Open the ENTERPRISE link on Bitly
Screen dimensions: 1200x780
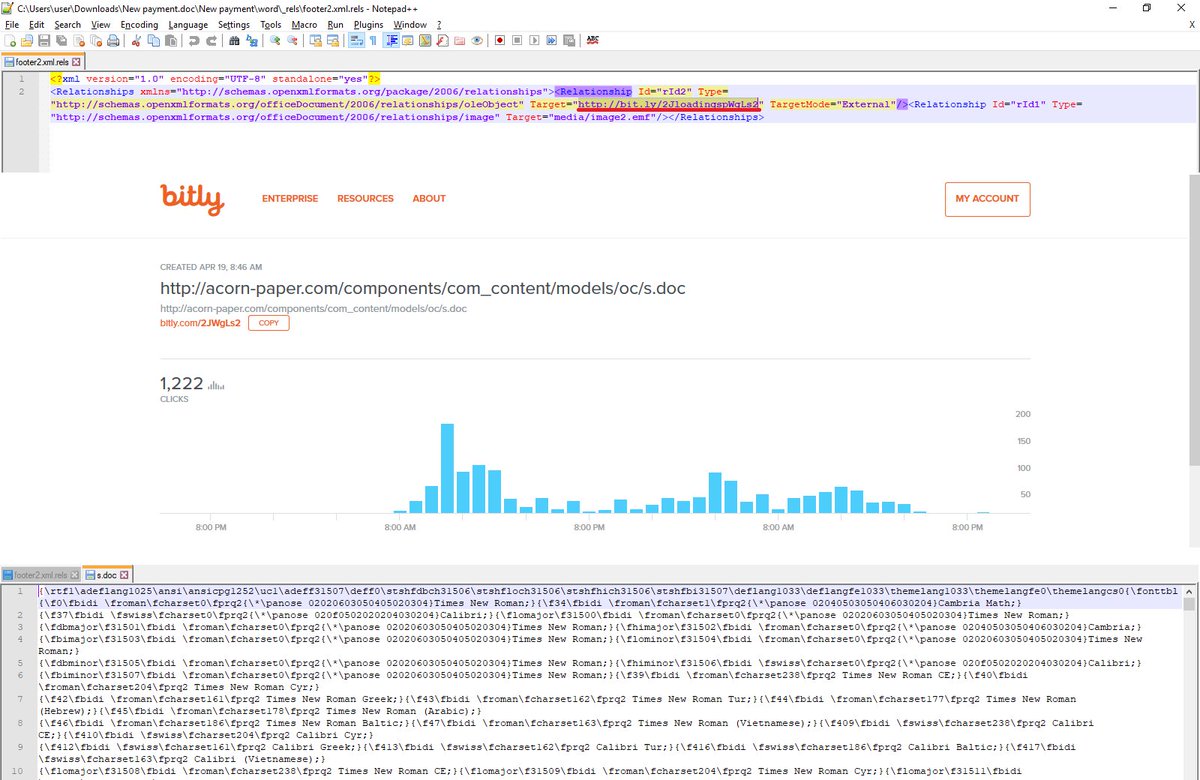point(290,199)
